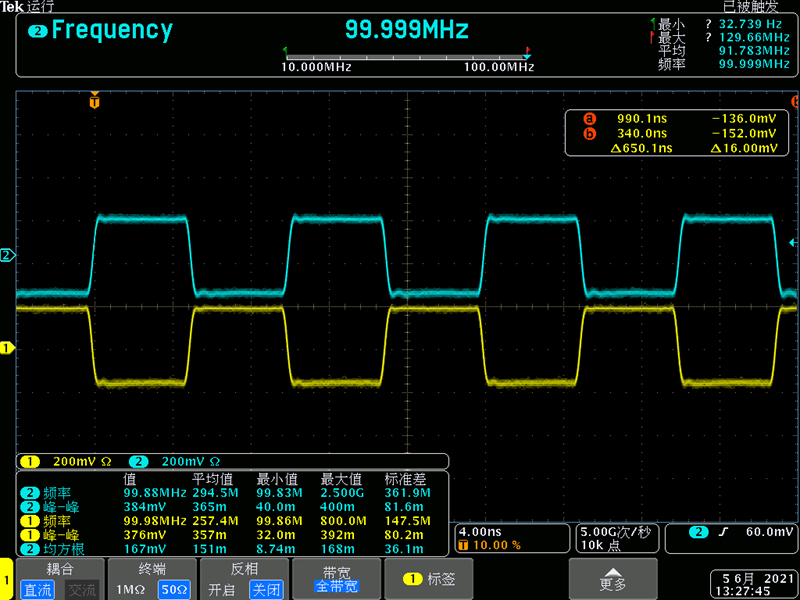Click the orange trigger position T marker
The width and height of the screenshot is (800, 600).
point(95,101)
